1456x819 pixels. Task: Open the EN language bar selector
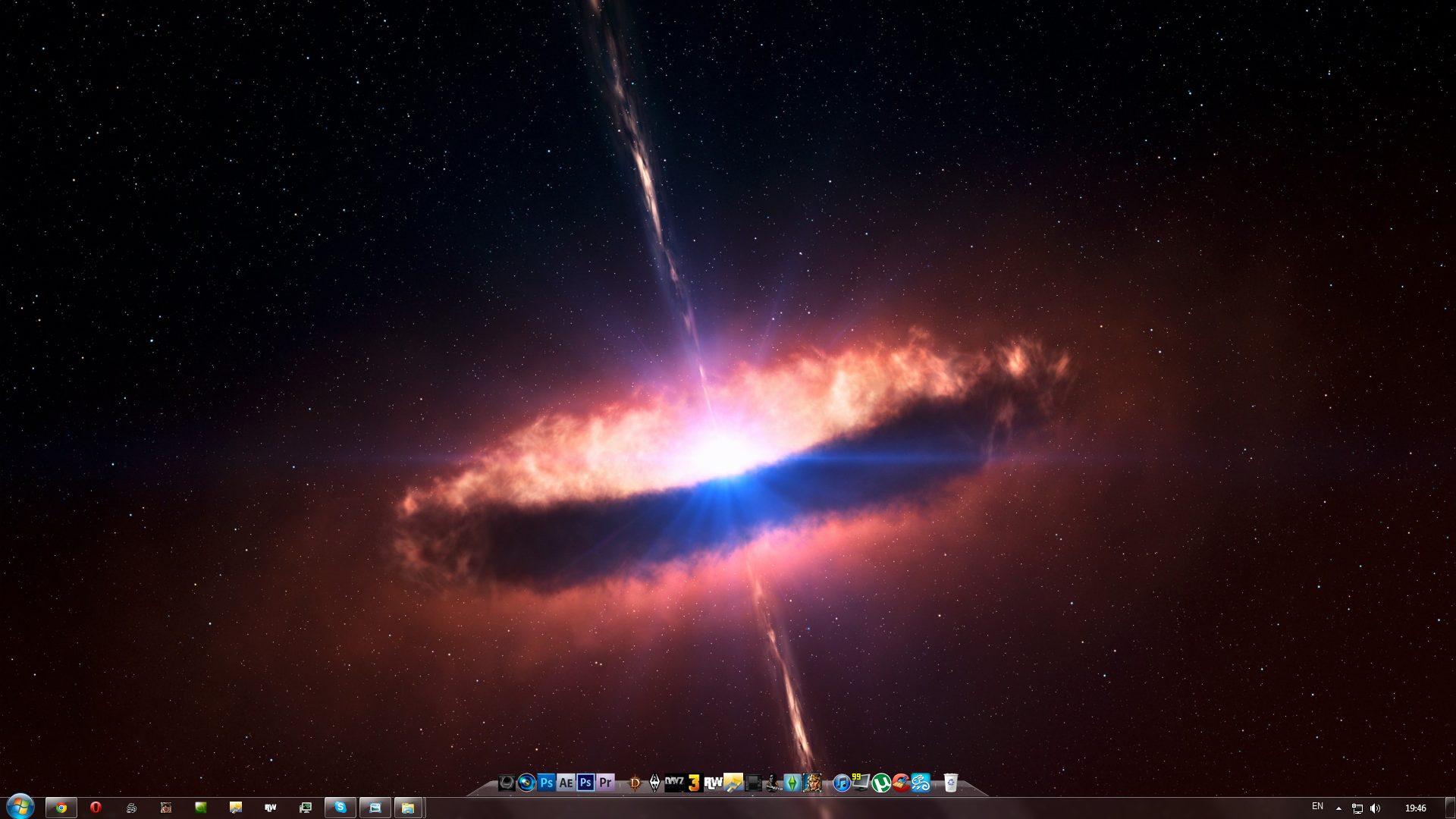pyautogui.click(x=1317, y=806)
